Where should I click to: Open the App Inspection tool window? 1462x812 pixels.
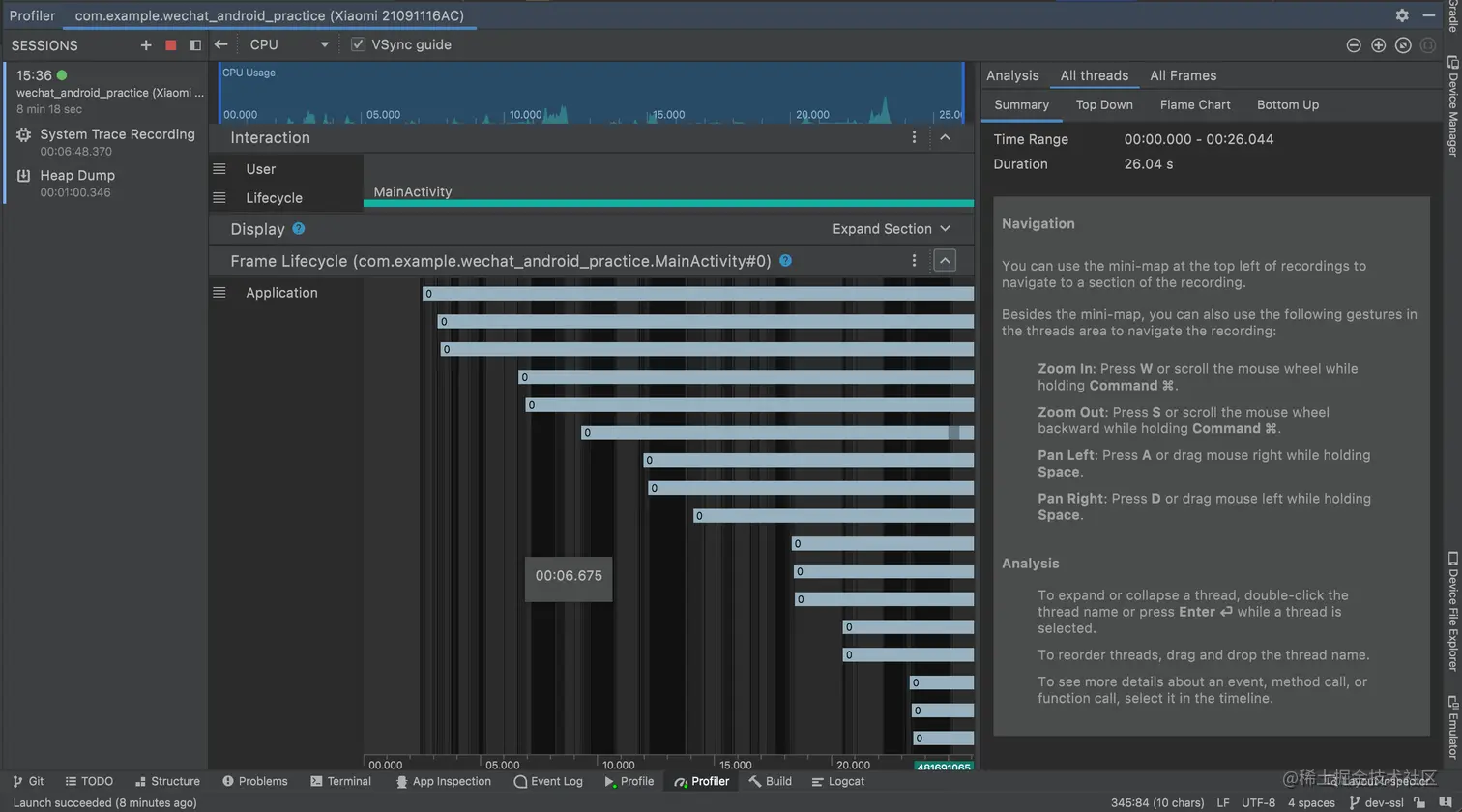point(443,781)
